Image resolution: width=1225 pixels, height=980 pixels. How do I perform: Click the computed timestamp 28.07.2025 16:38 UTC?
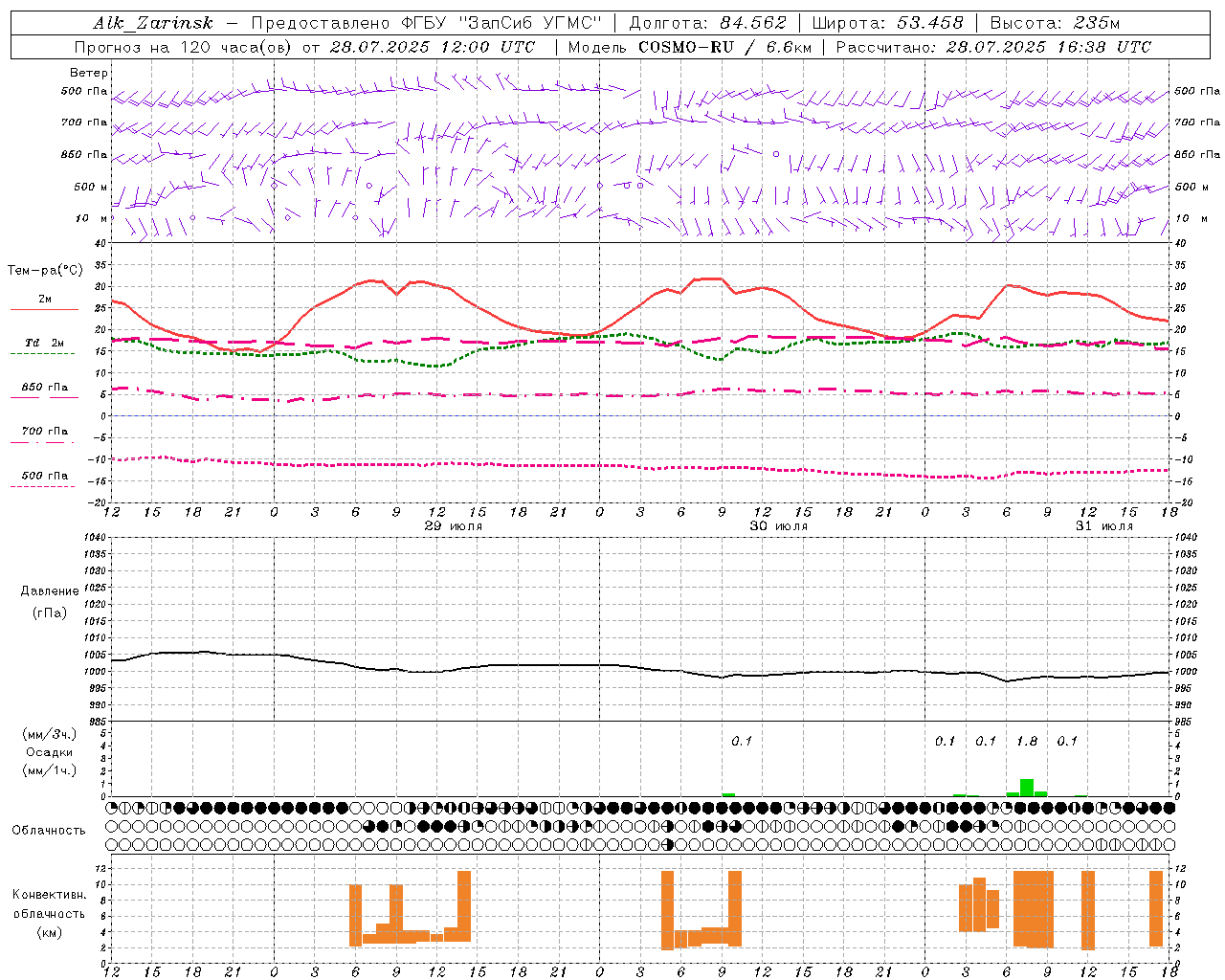[1049, 47]
